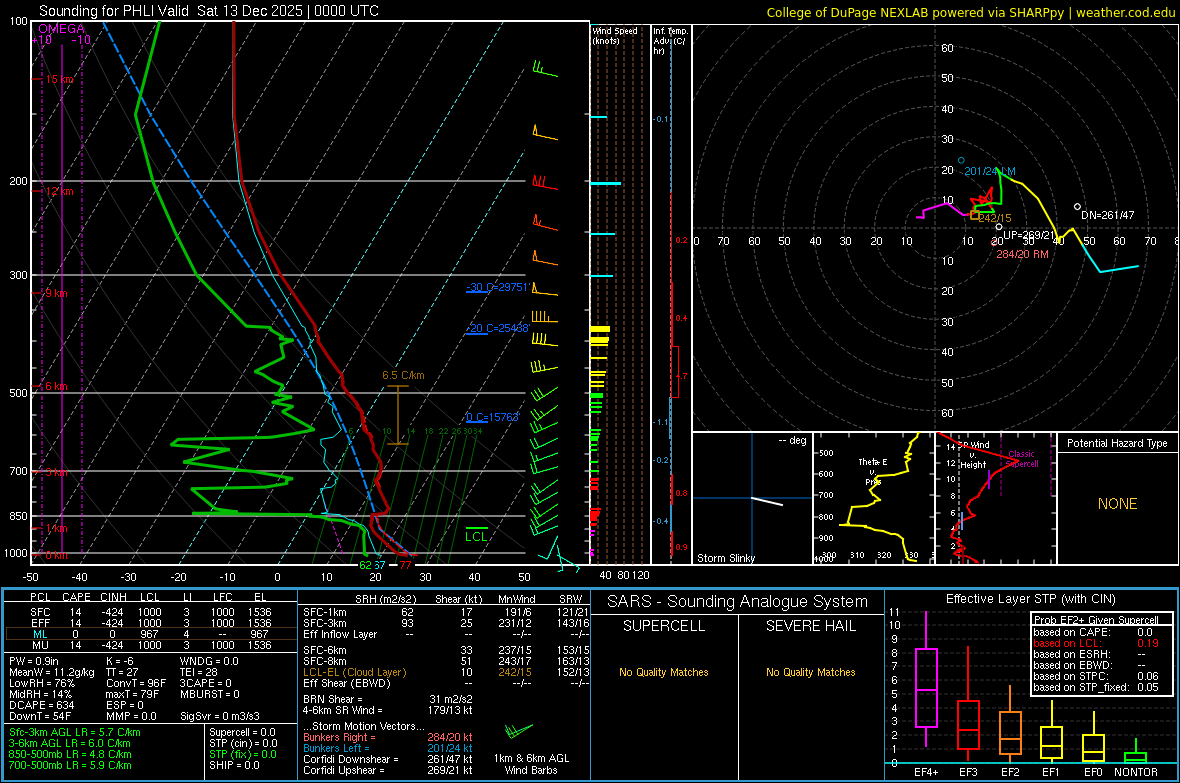Select the SFC-1km shear row
The width and height of the screenshot is (1180, 783).
point(446,612)
